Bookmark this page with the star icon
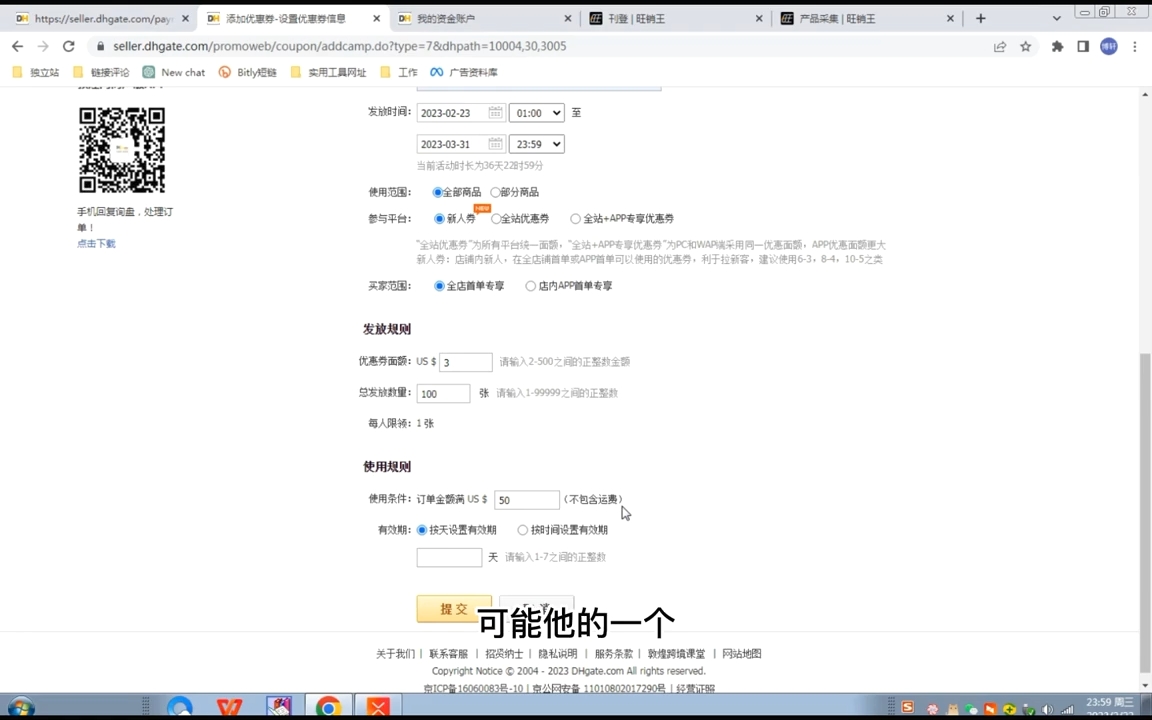 click(x=1026, y=46)
